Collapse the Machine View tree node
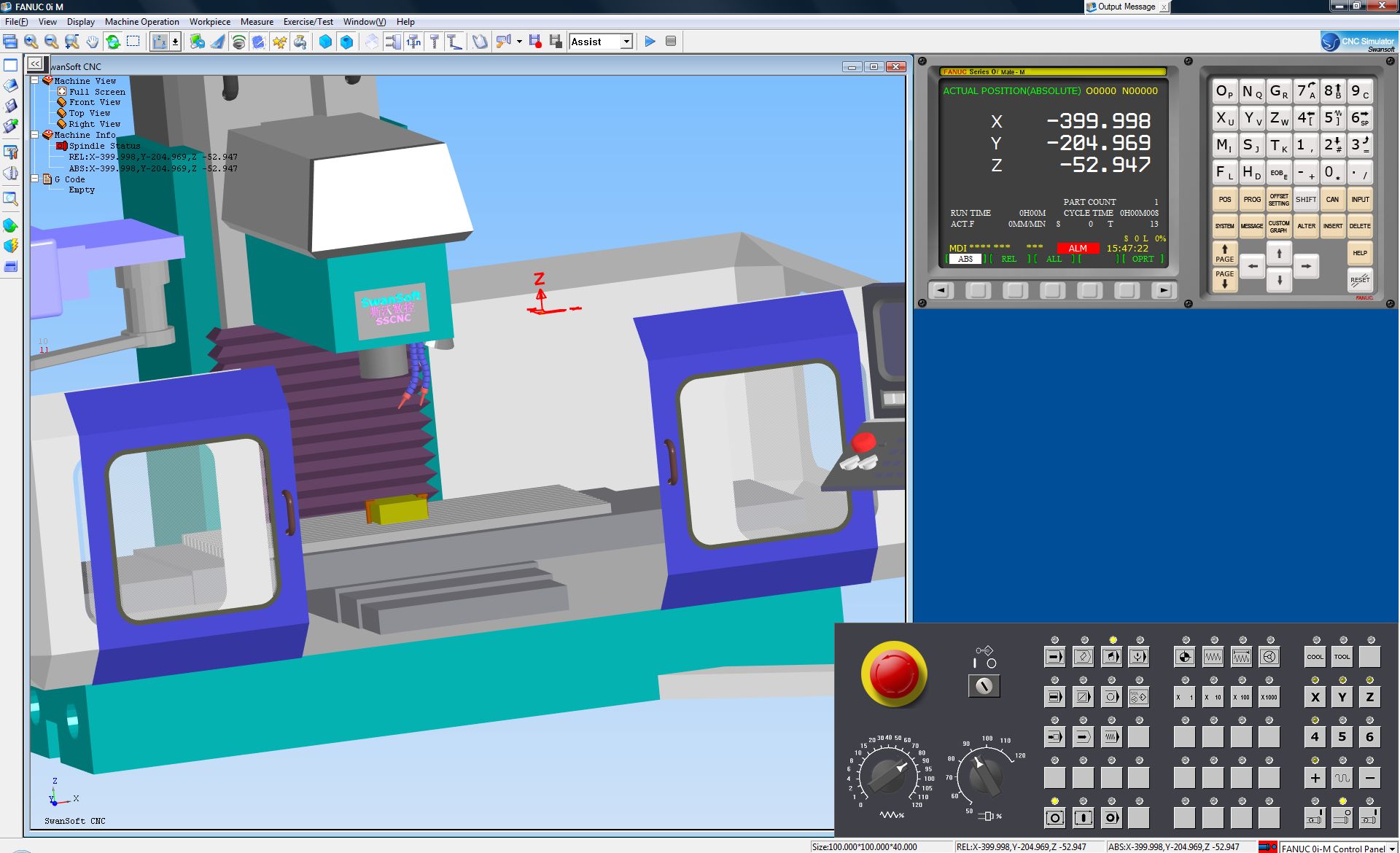Viewport: 1400px width, 853px height. pyautogui.click(x=34, y=81)
